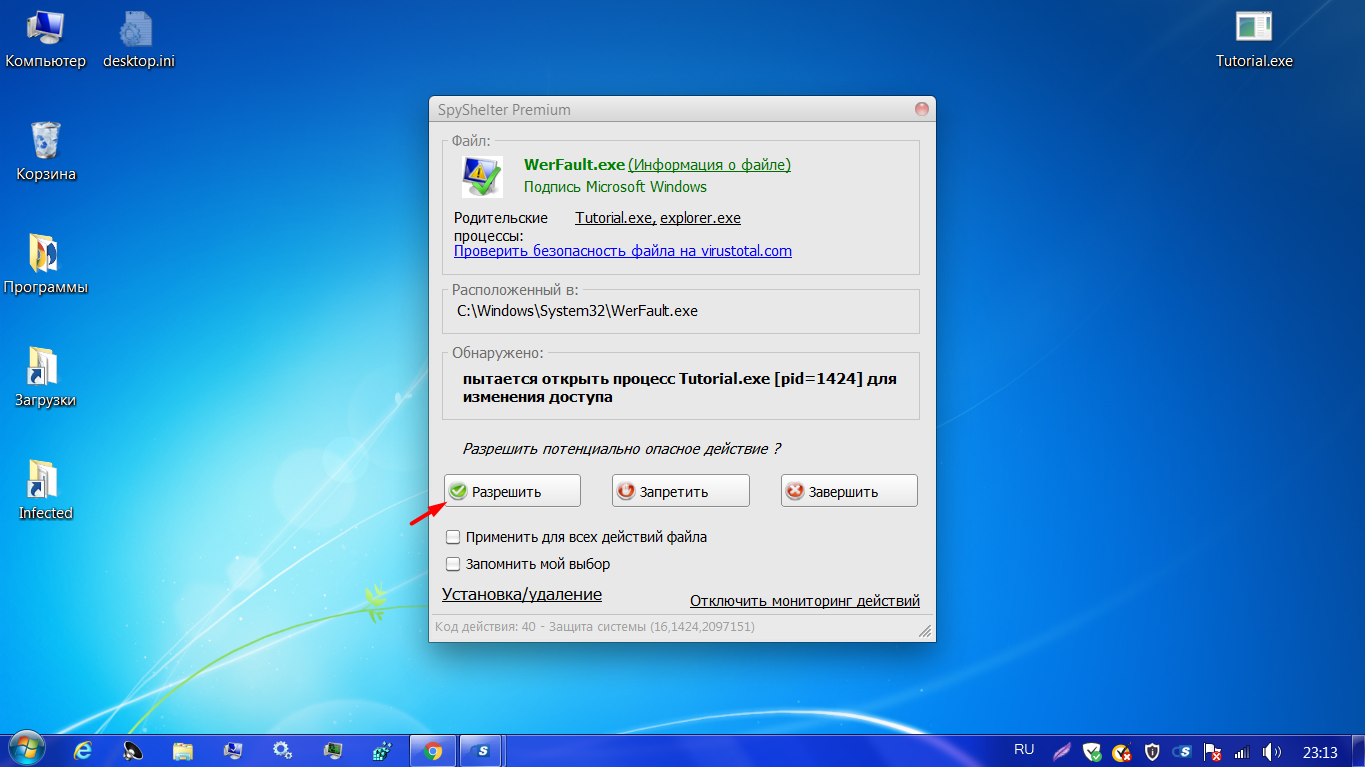Image resolution: width=1365 pixels, height=767 pixels.
Task: Close the SpyShelter Premium dialog
Action: click(x=921, y=109)
